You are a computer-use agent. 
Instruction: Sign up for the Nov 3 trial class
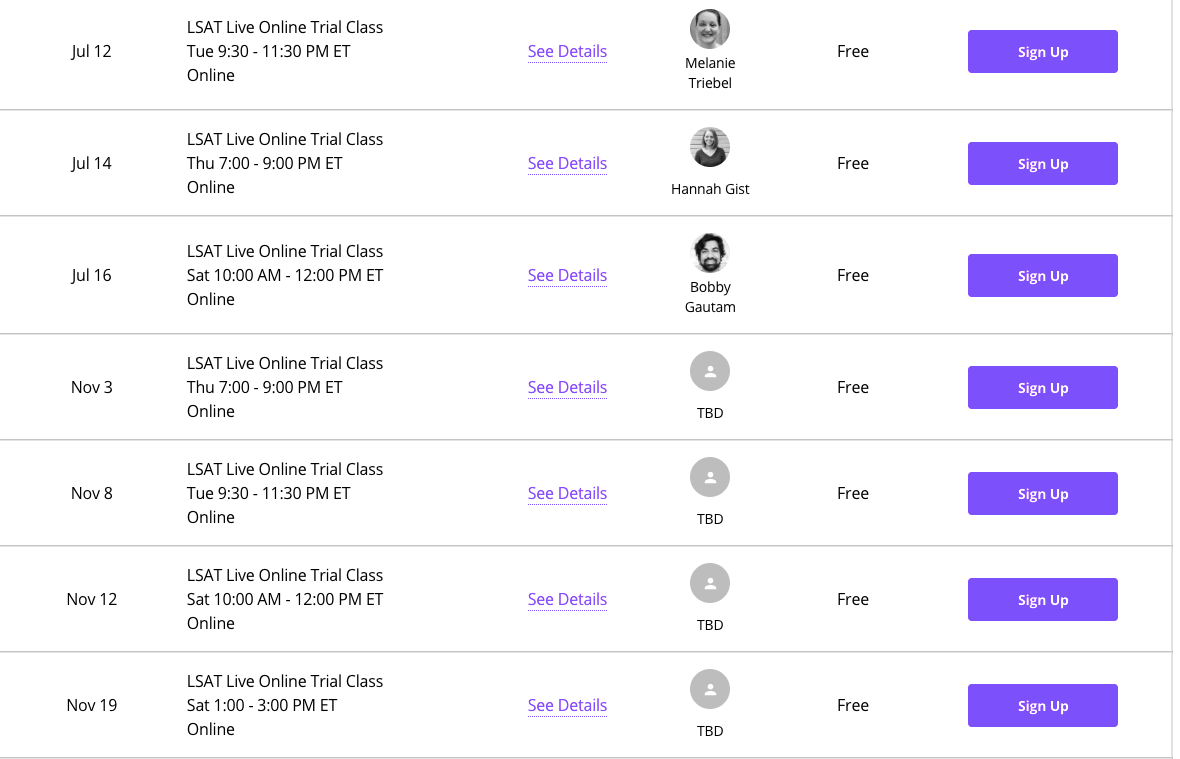click(1042, 388)
